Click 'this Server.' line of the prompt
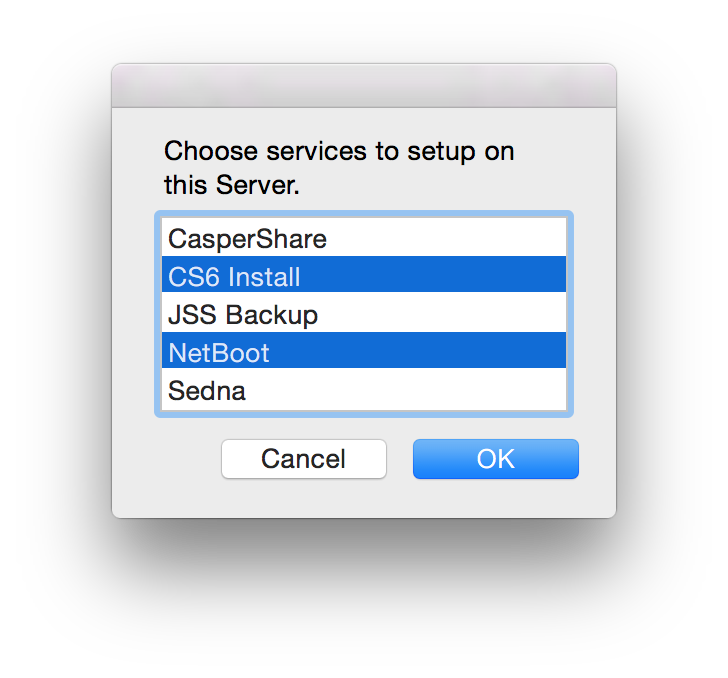Image resolution: width=728 pixels, height=678 pixels. tap(232, 186)
